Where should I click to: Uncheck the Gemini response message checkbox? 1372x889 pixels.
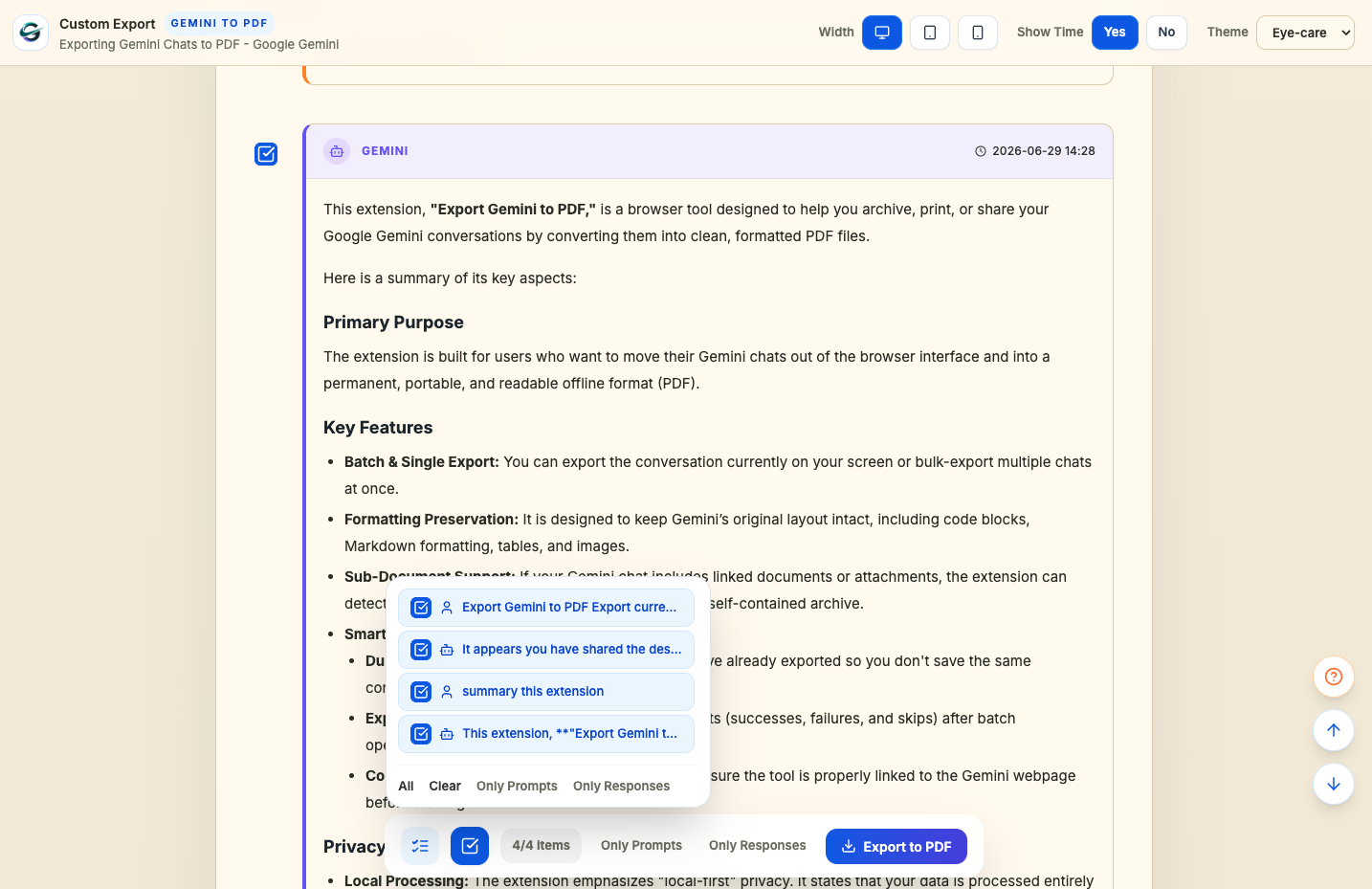click(266, 154)
